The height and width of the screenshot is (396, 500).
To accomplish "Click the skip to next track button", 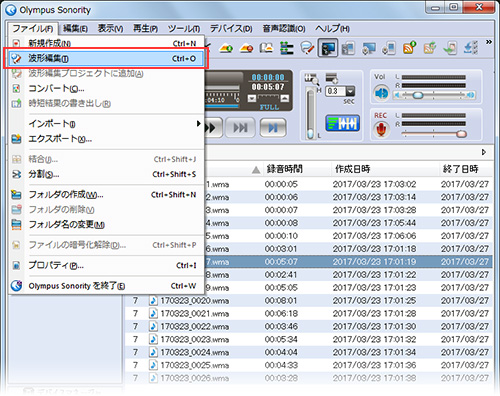I will click(240, 128).
